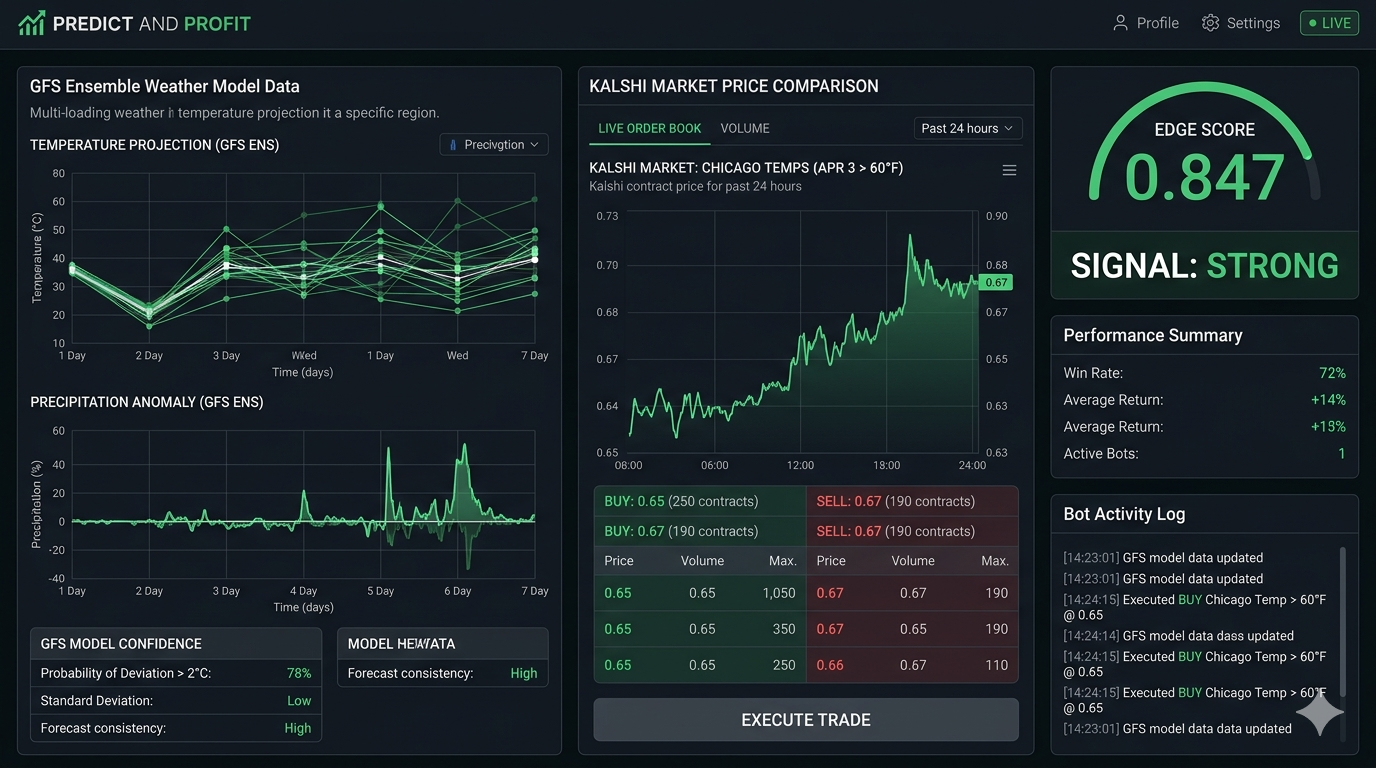Switch to the VOLUME tab
Viewport: 1376px width, 768px height.
[x=745, y=128]
